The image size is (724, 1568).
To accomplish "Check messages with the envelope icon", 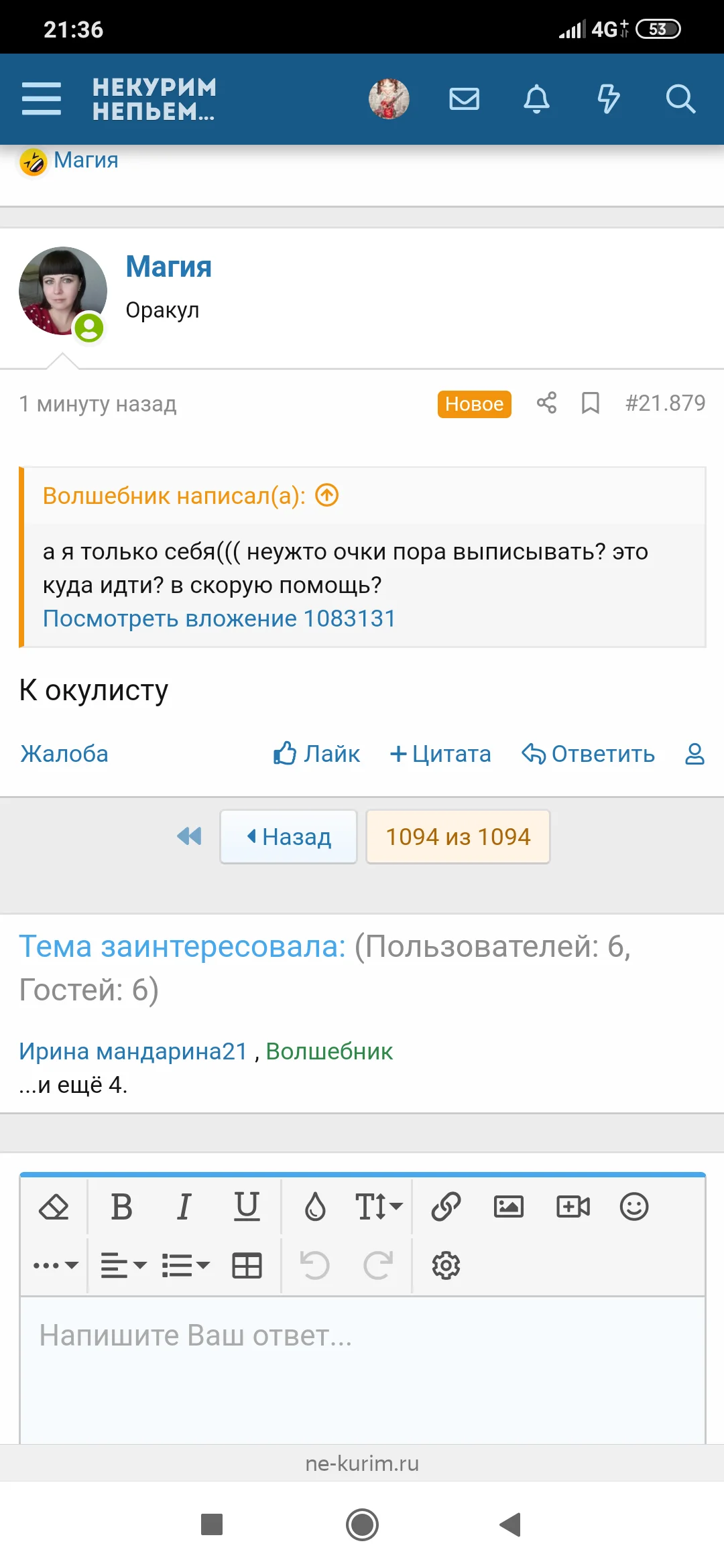I will coord(463,99).
